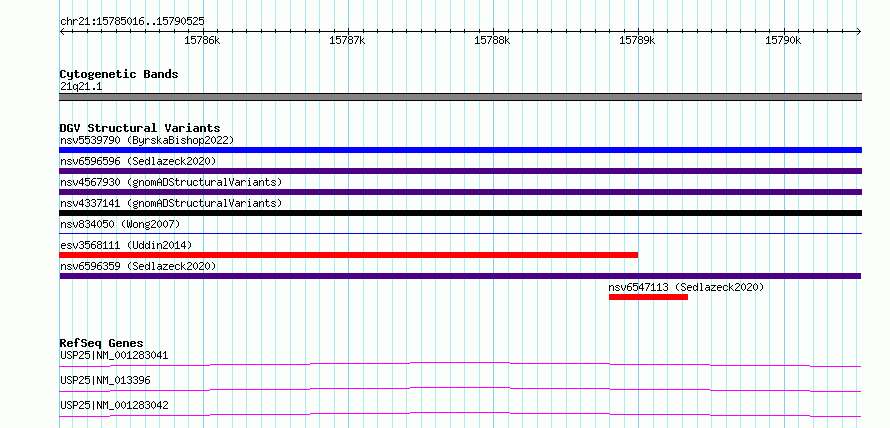Click the nsv4567930 (gnomADStructuralVariants) label

[x=171, y=182]
